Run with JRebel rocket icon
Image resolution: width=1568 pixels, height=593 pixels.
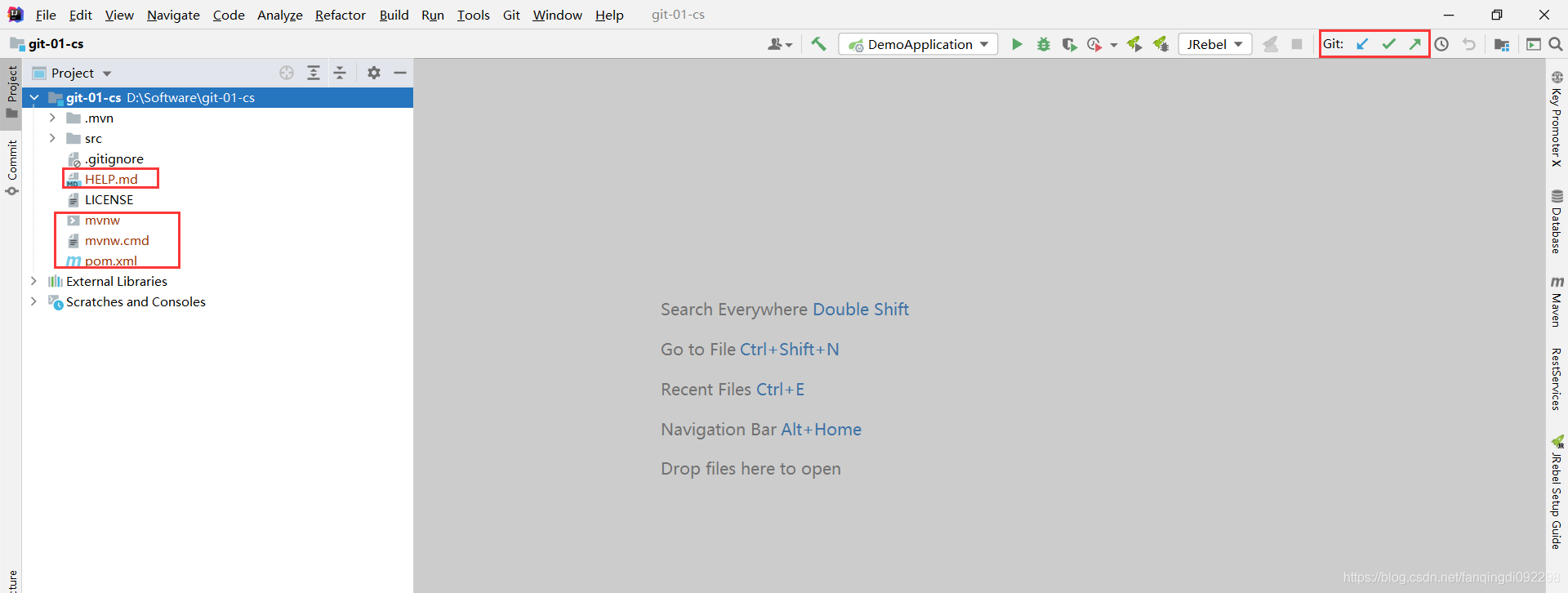(x=1134, y=44)
